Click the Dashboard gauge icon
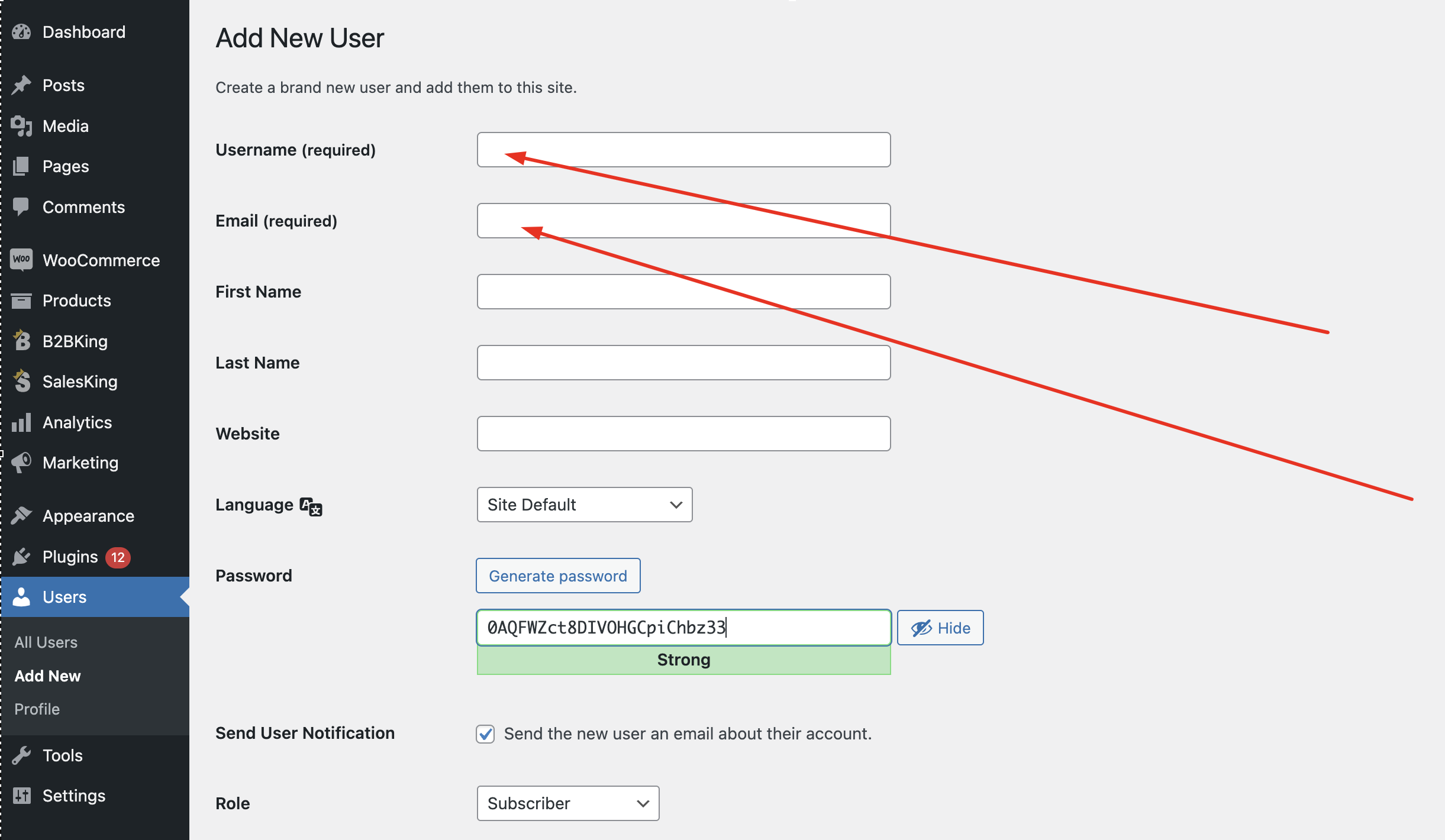The height and width of the screenshot is (840, 1445). [21, 32]
